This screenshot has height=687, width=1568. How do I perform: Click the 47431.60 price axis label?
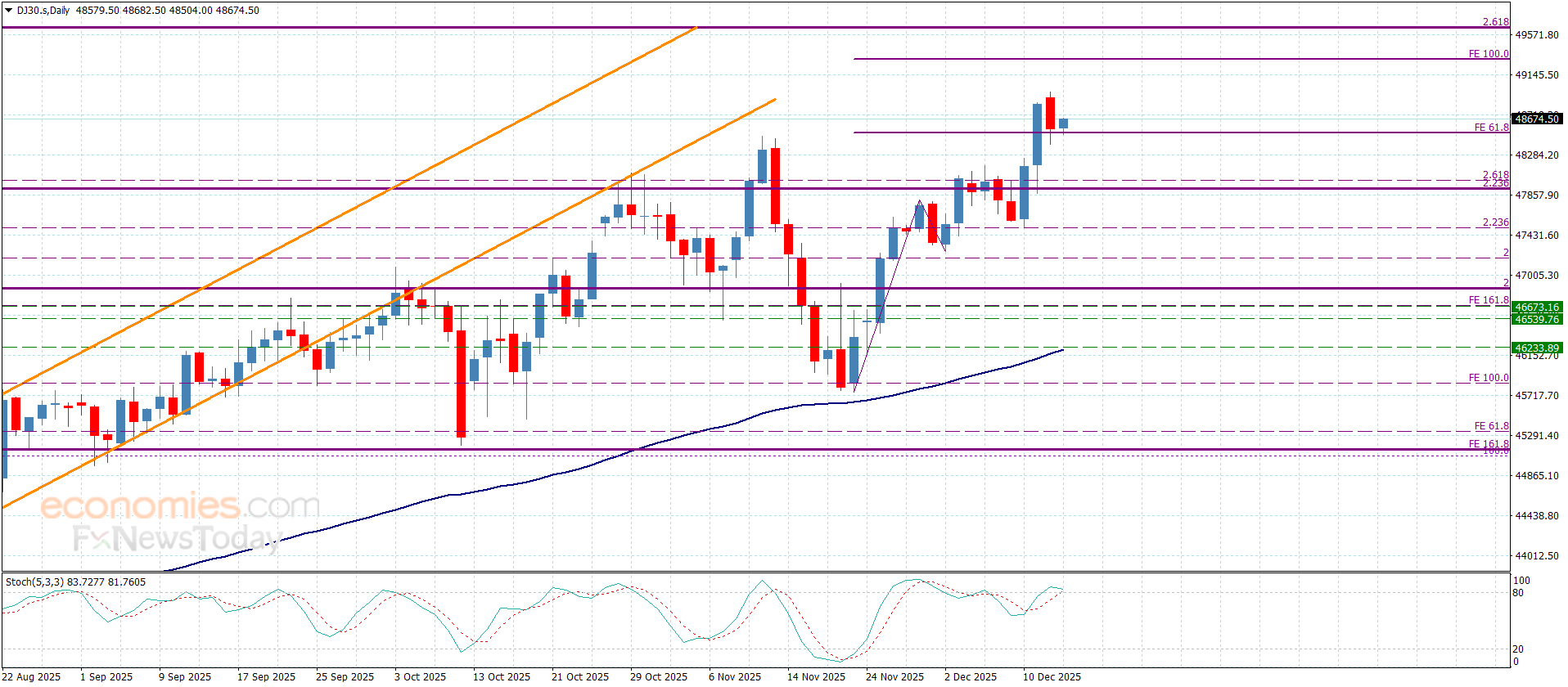(1537, 236)
